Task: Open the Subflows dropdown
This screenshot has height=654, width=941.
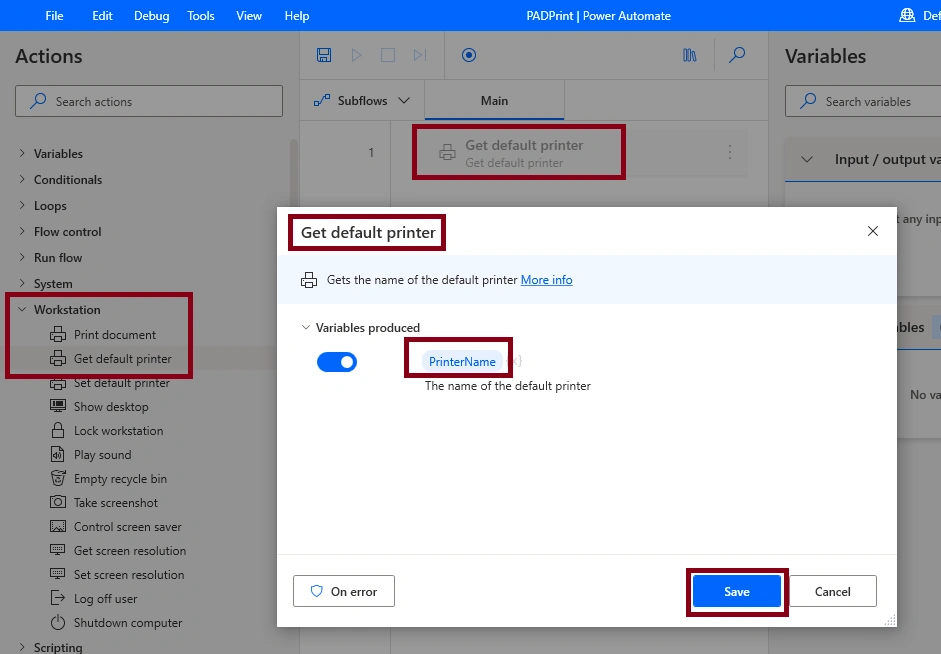Action: [362, 101]
